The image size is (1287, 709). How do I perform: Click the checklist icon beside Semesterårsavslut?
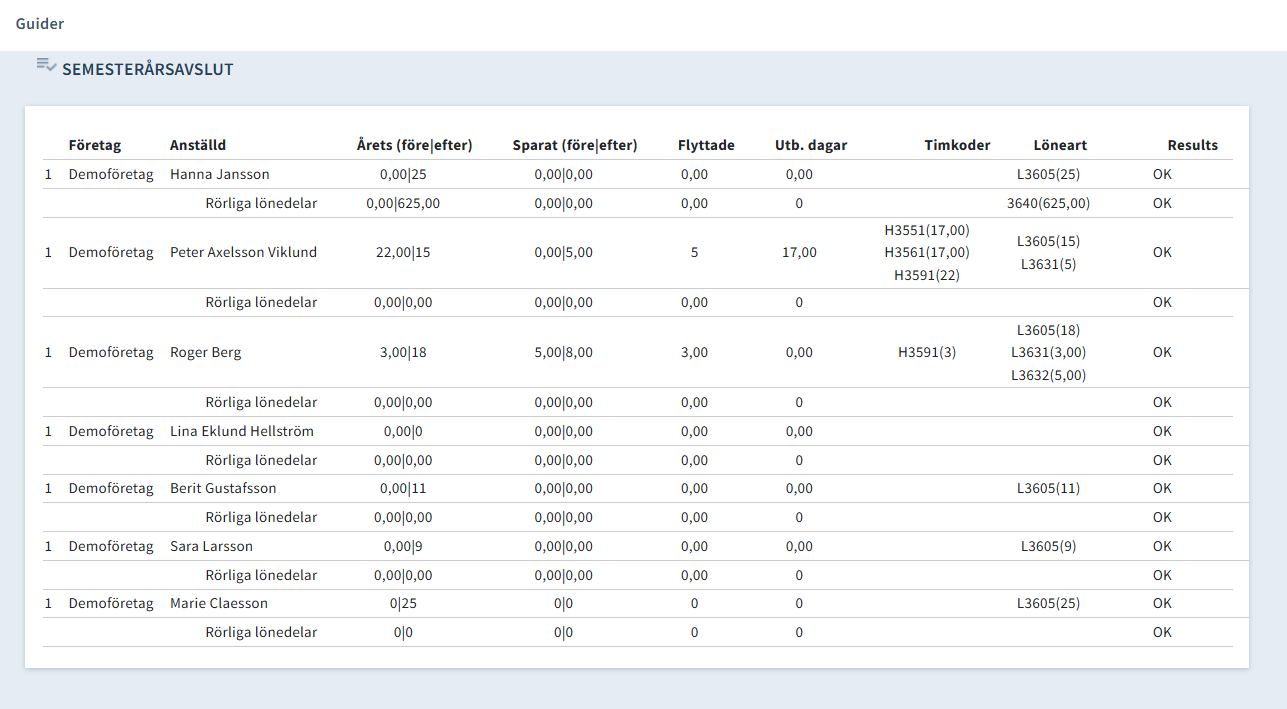[46, 65]
